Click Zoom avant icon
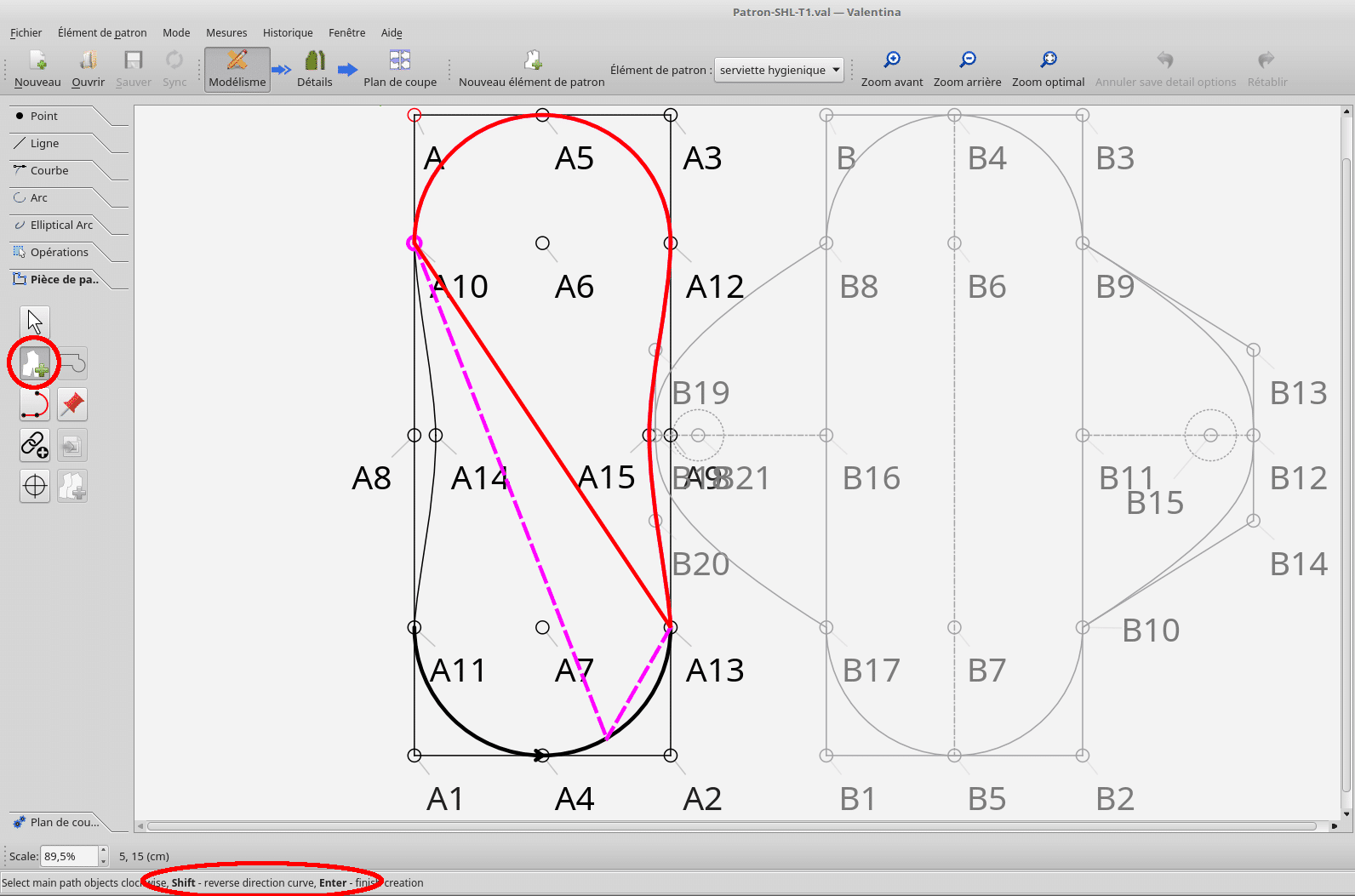1355x896 pixels. pos(892,69)
